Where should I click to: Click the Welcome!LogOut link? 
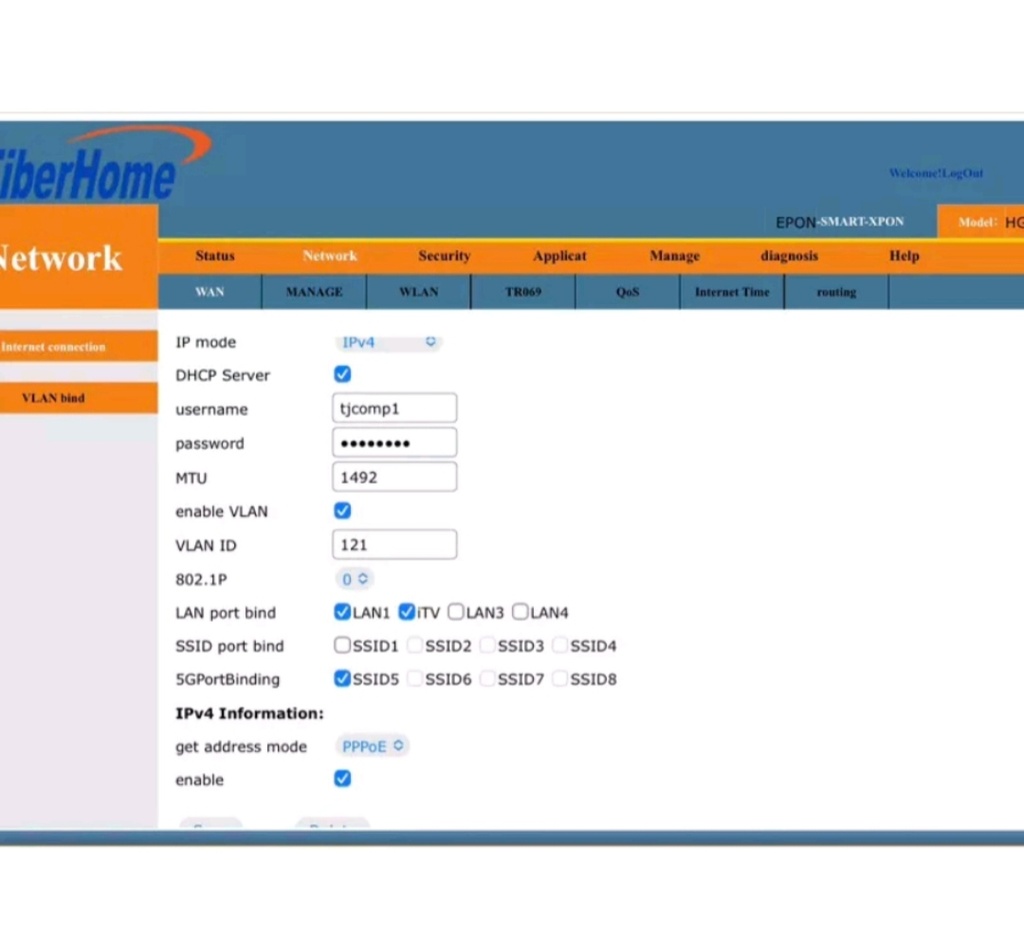(x=936, y=173)
